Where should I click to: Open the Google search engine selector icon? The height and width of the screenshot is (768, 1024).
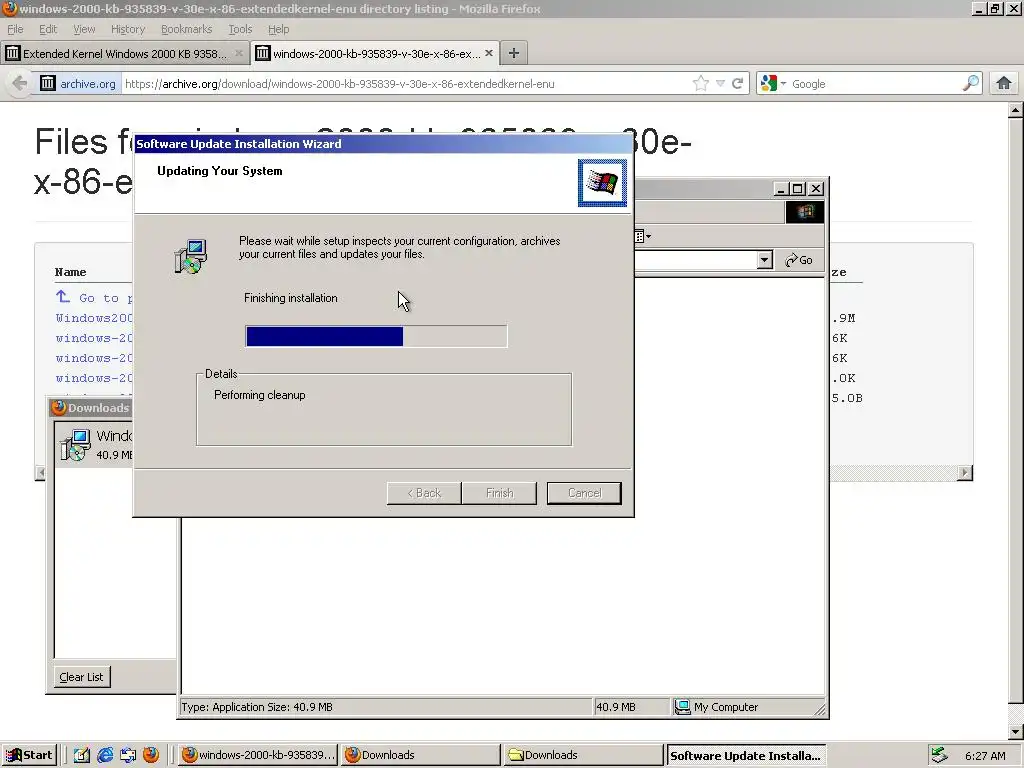point(773,84)
